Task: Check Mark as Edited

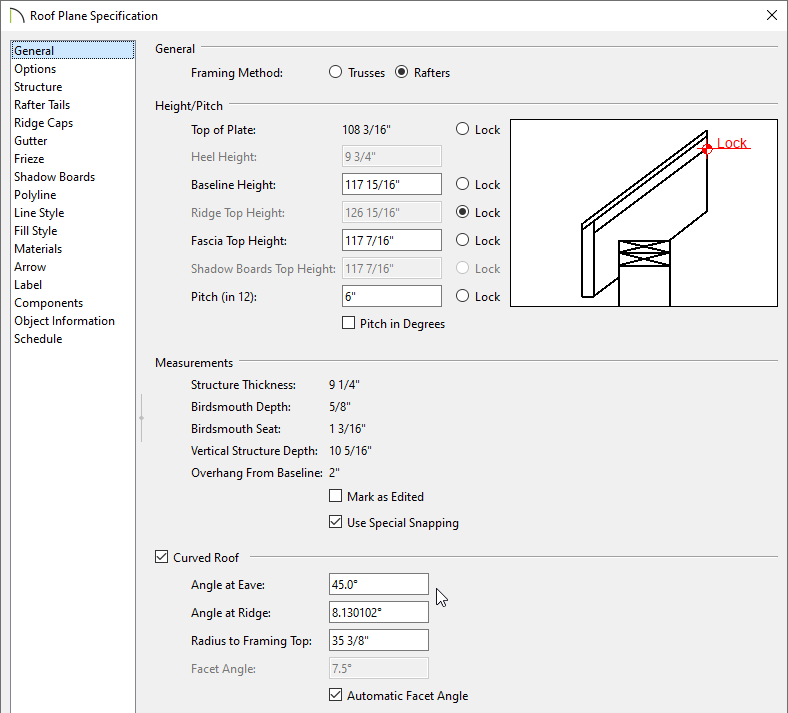Action: [x=335, y=496]
